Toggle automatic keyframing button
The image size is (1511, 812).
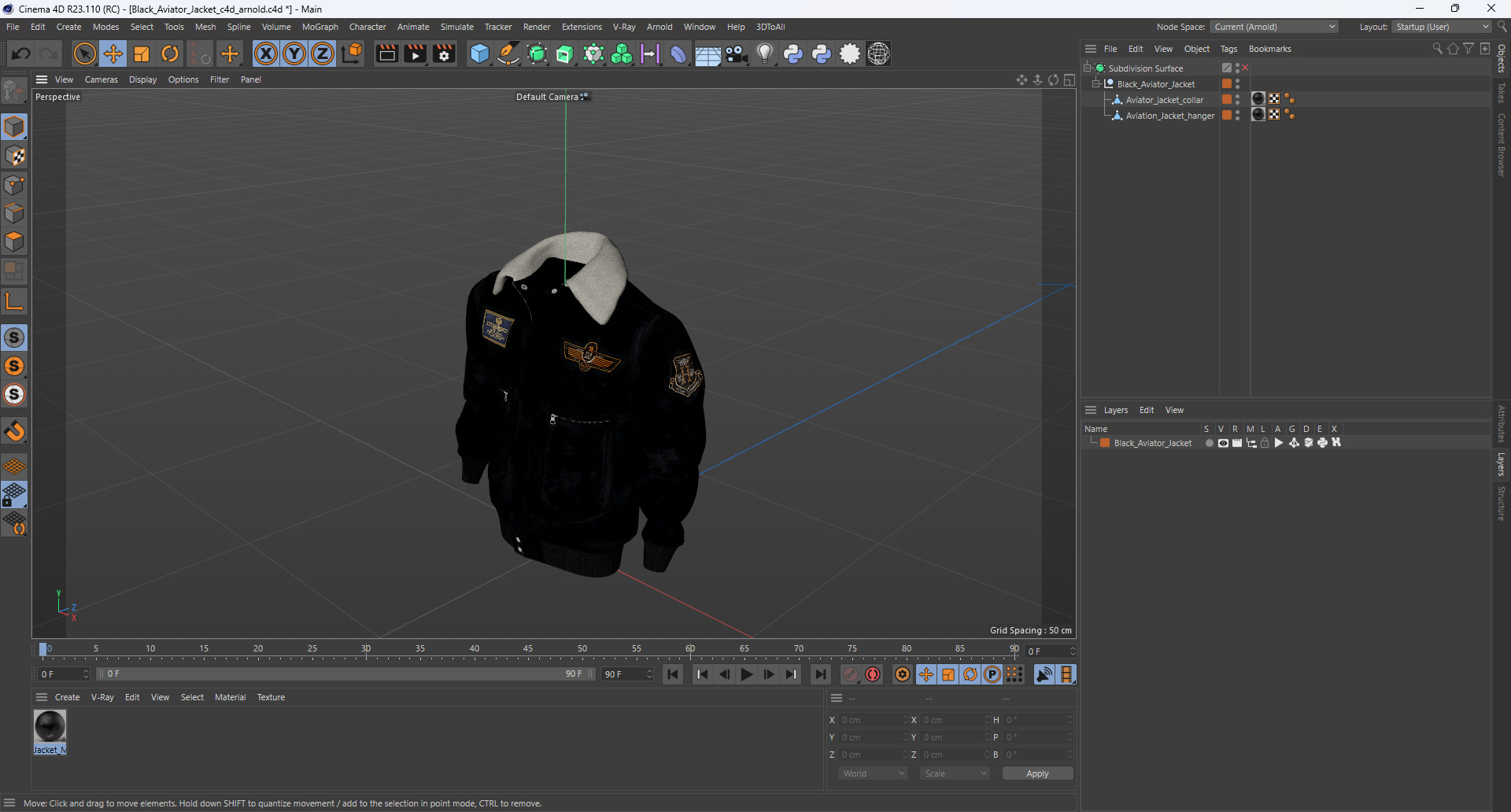pyautogui.click(x=873, y=674)
